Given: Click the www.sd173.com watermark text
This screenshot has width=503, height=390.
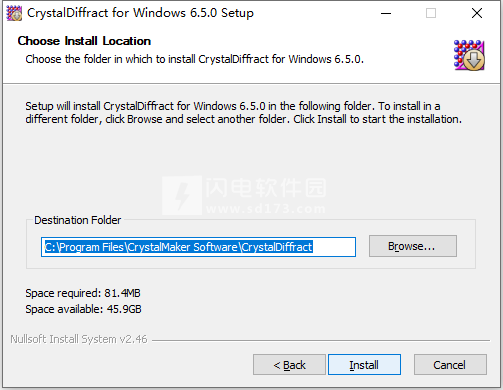Looking at the screenshot, I should [266, 209].
